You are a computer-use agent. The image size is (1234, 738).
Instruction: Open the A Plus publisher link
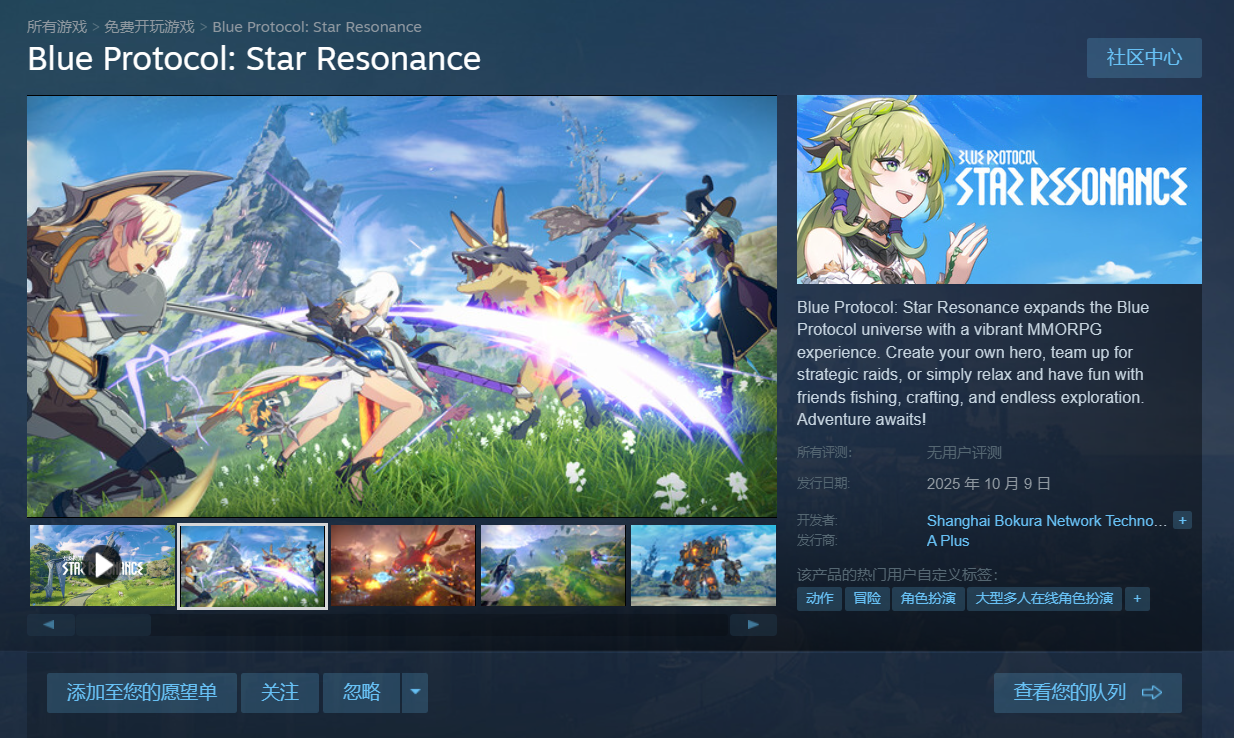click(x=948, y=541)
